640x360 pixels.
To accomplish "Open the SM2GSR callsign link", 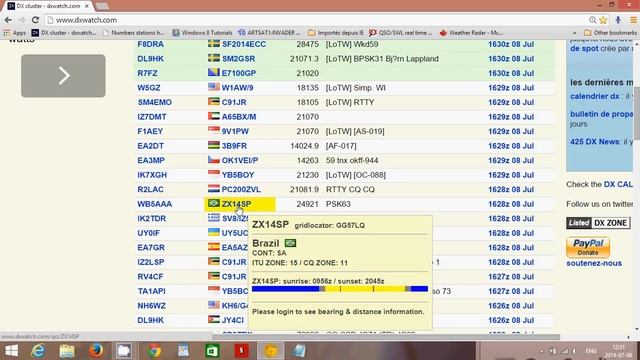I will (238, 58).
